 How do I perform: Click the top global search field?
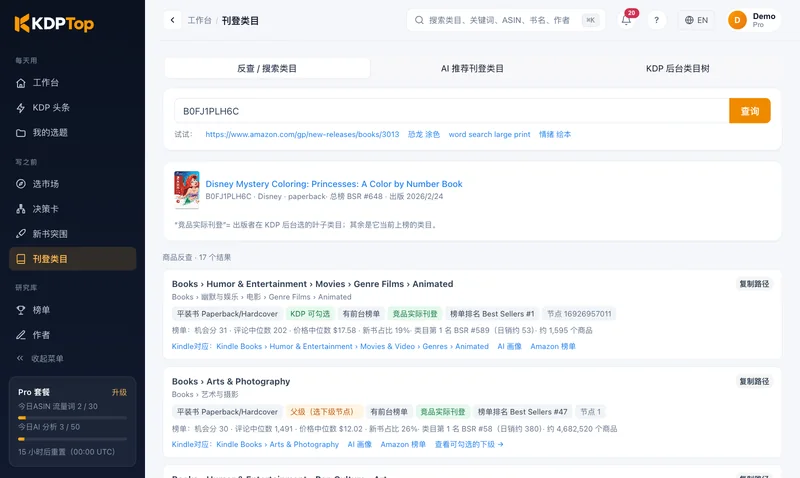click(x=506, y=20)
